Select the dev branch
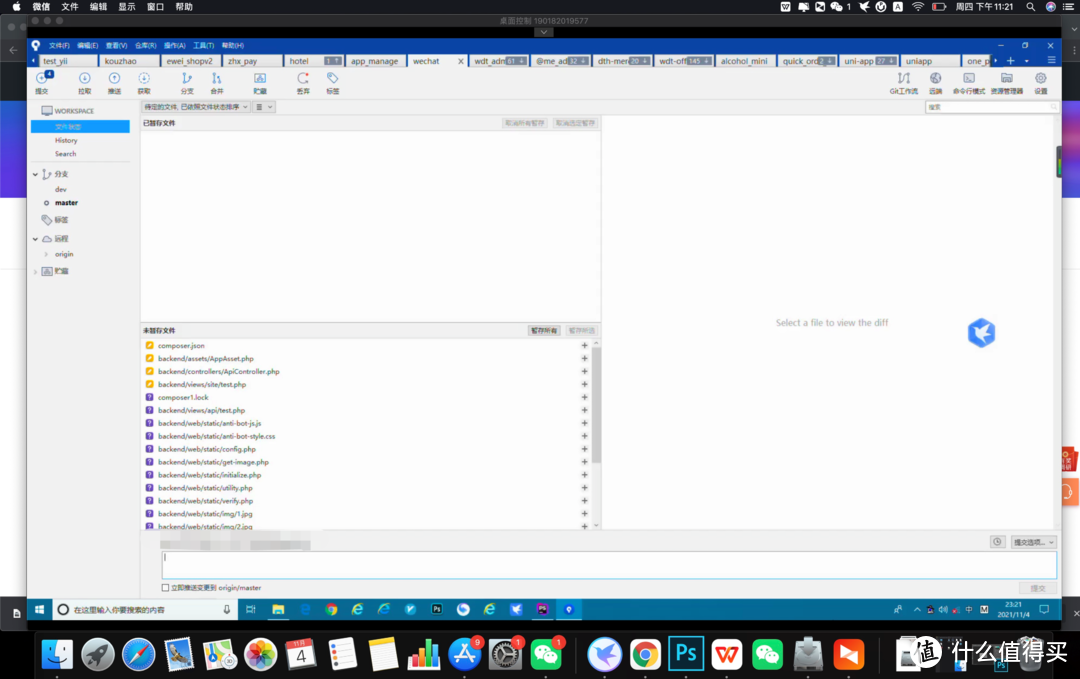Image resolution: width=1080 pixels, height=679 pixels. point(61,189)
